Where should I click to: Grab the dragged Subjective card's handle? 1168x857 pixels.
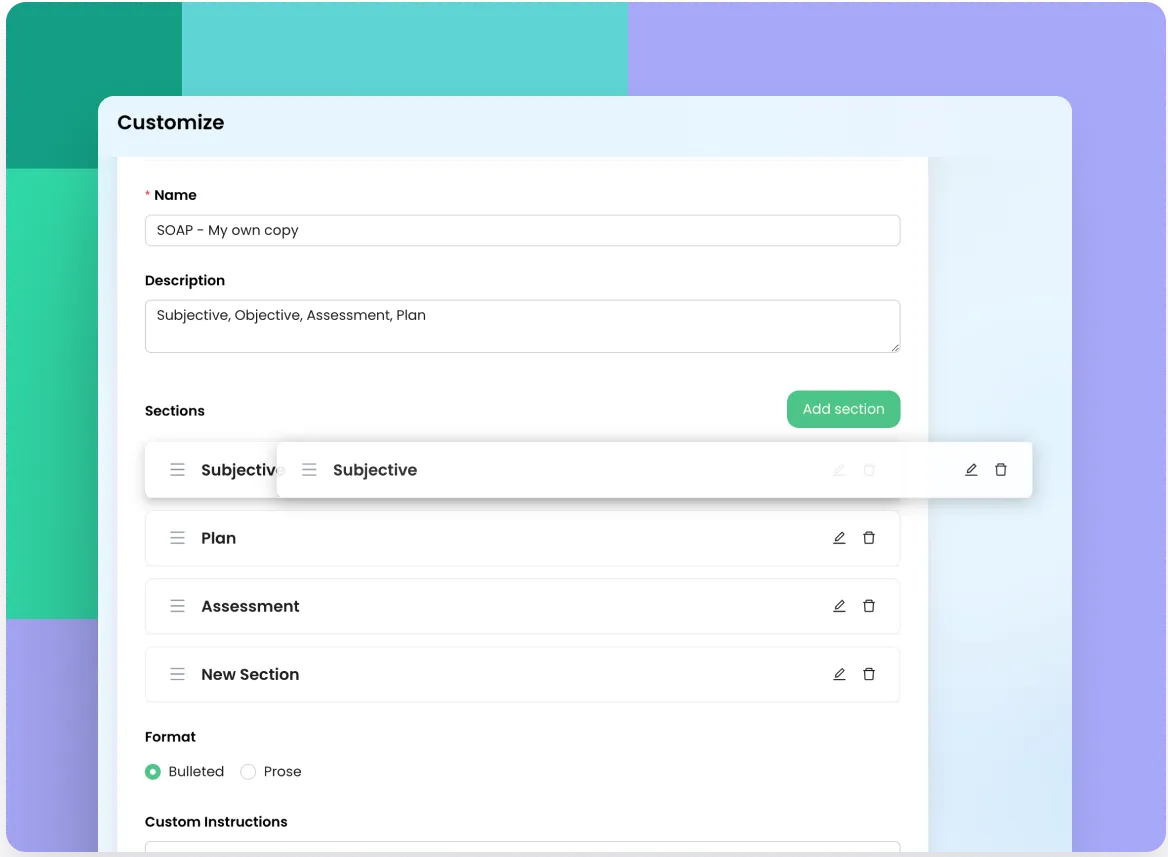click(x=309, y=469)
